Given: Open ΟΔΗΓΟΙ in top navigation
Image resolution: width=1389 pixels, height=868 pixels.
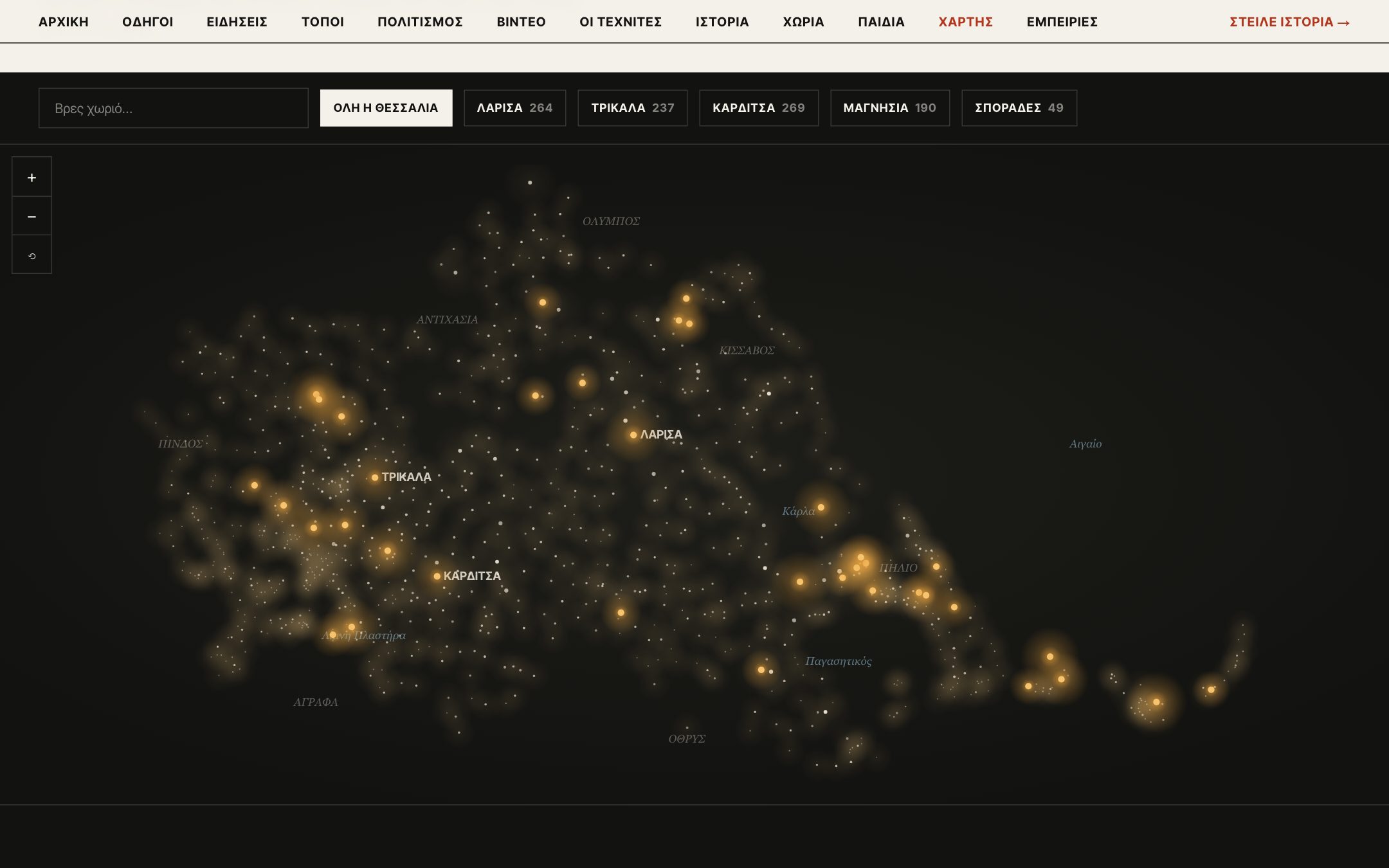Looking at the screenshot, I should (x=148, y=22).
